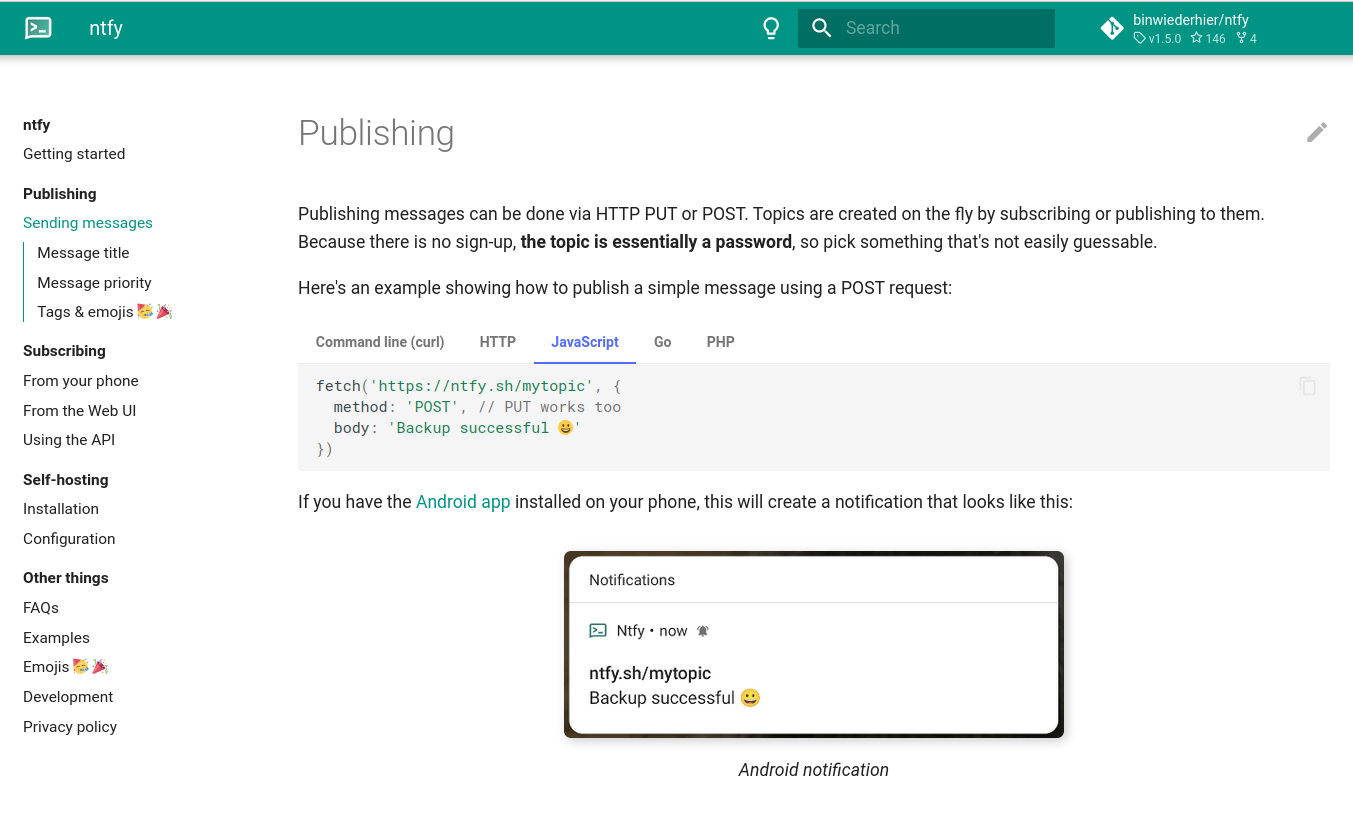Click the pencil edit-this-page icon
1353x815 pixels.
pyautogui.click(x=1316, y=132)
